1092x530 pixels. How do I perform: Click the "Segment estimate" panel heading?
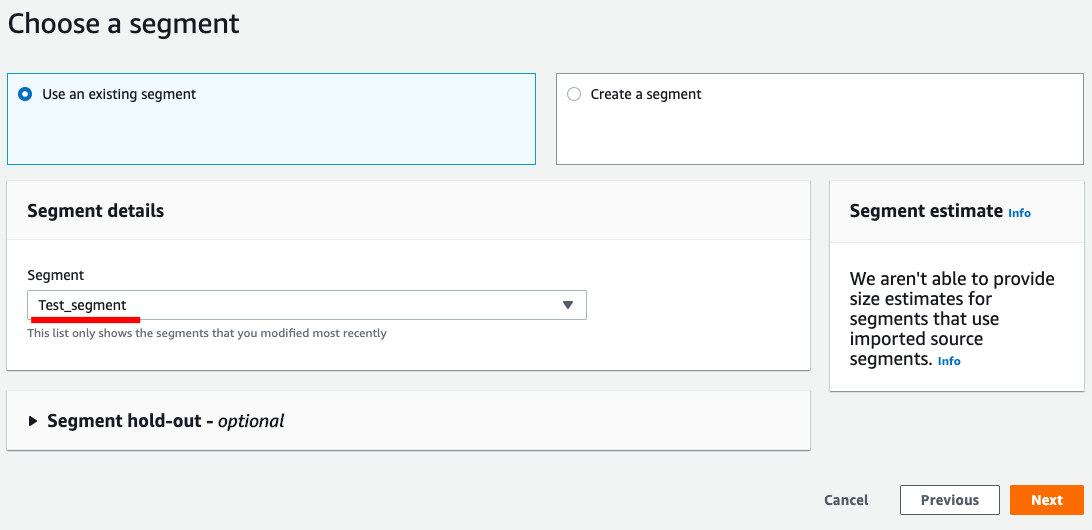click(926, 211)
